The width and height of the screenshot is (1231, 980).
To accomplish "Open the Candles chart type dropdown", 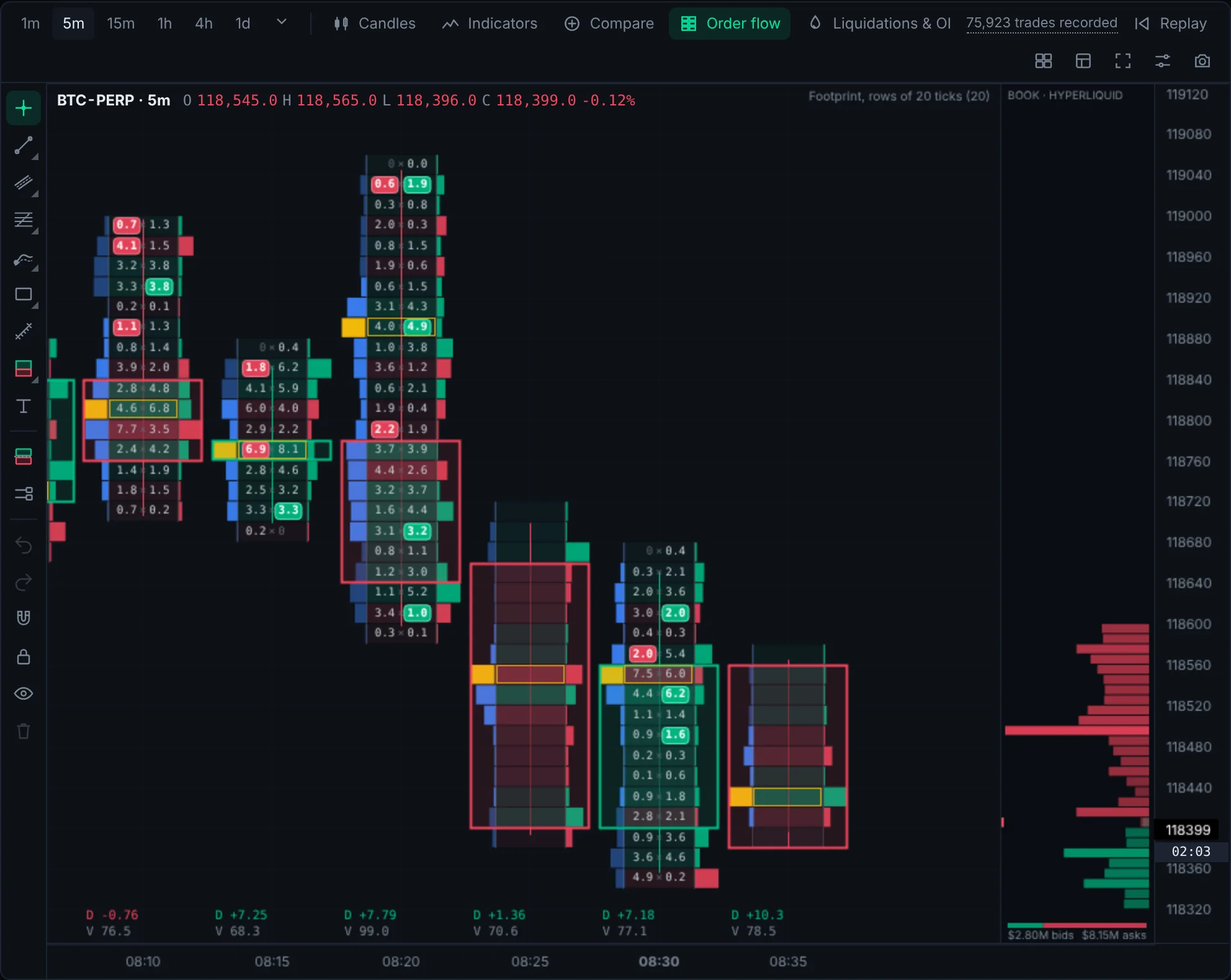I will pos(375,24).
